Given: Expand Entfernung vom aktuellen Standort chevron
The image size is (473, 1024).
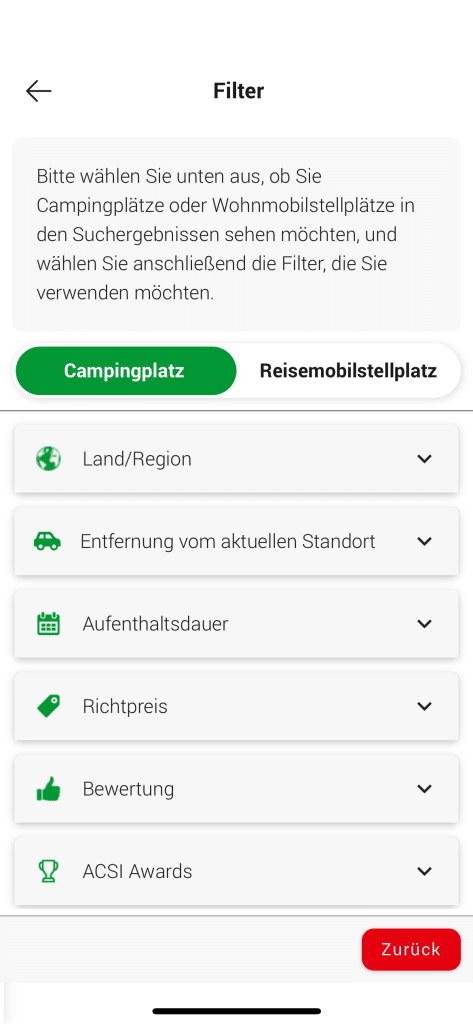Looking at the screenshot, I should pyautogui.click(x=425, y=541).
